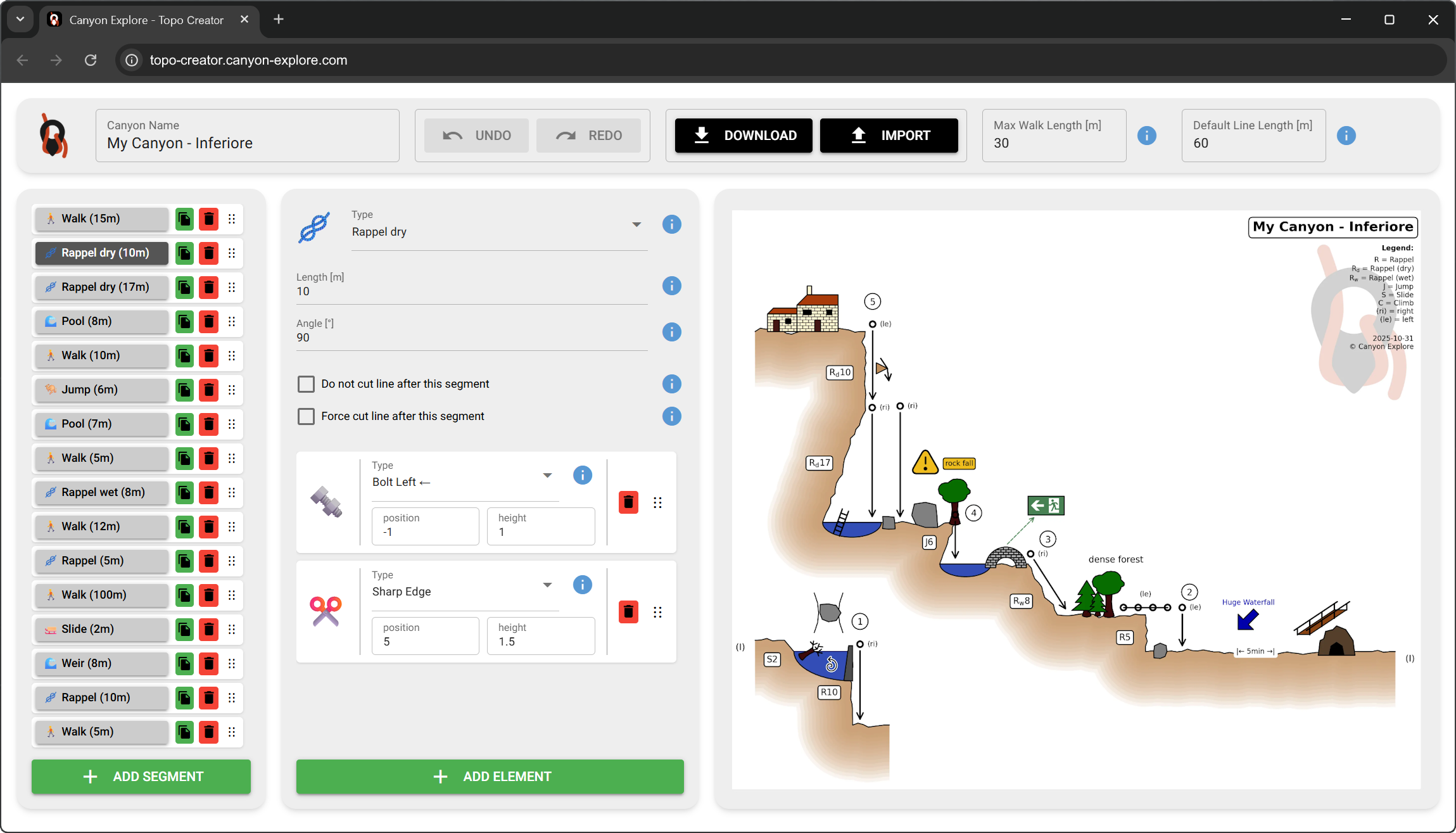This screenshot has width=1456, height=833.
Task: Remove the Bolt Left element
Action: (628, 502)
